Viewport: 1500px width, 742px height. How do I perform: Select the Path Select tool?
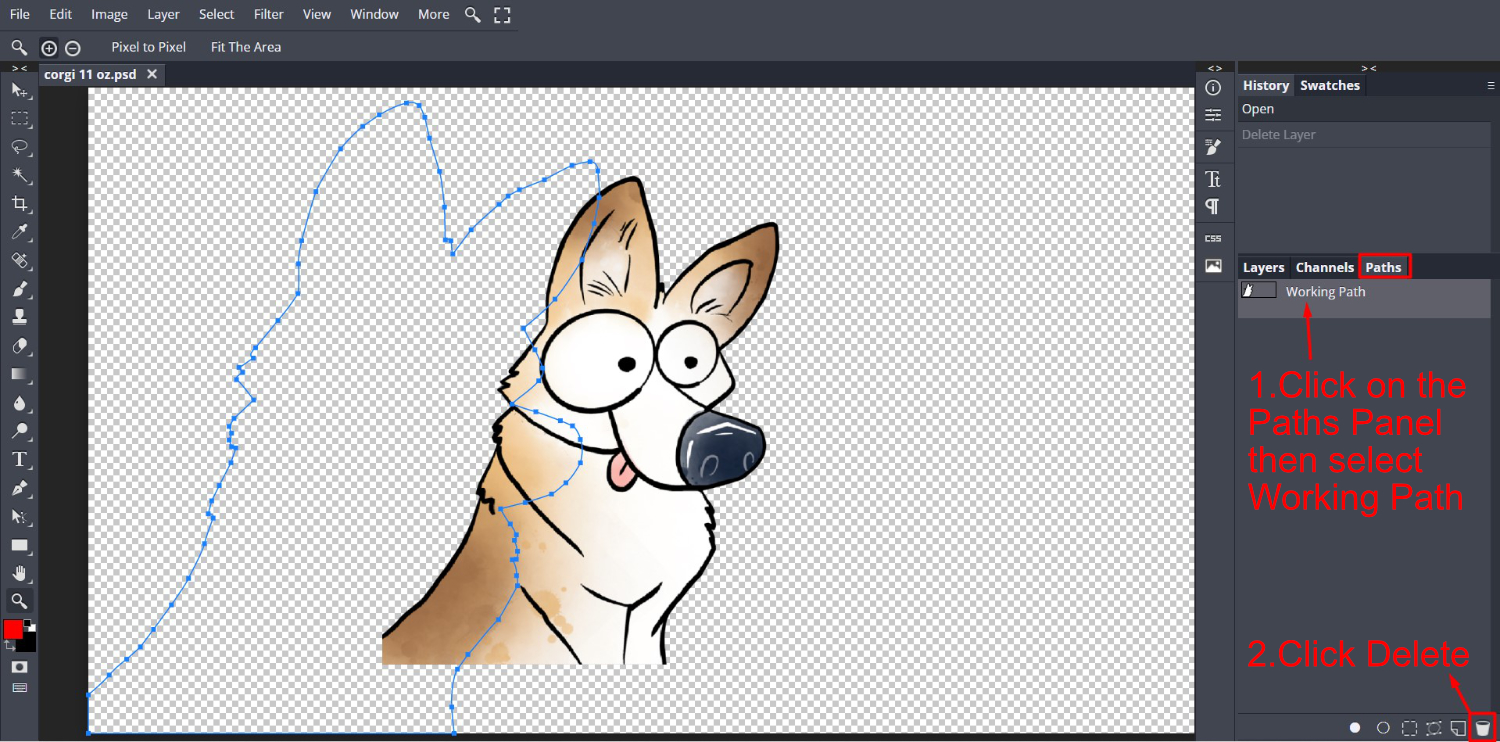[x=19, y=517]
